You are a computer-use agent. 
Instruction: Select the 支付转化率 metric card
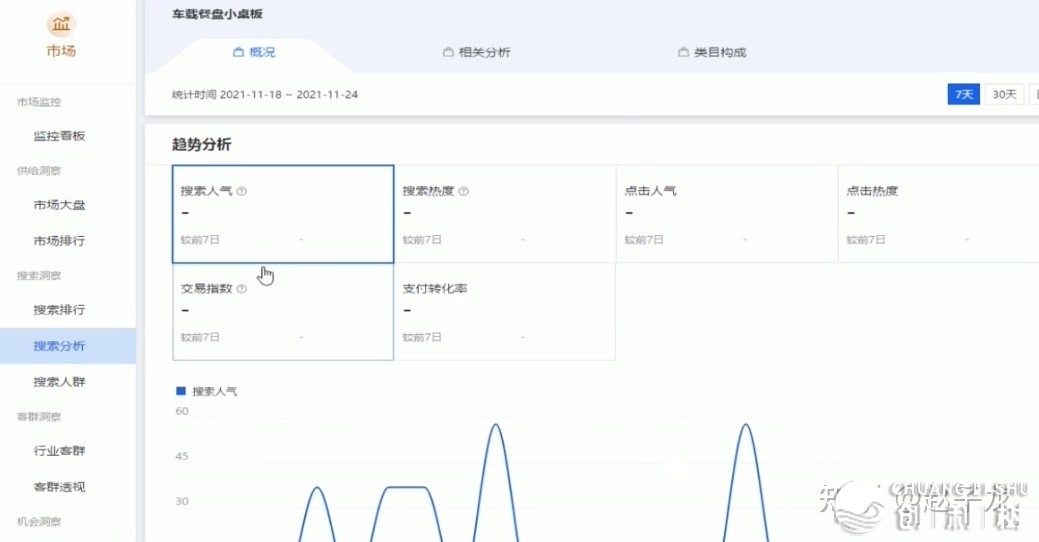click(505, 312)
